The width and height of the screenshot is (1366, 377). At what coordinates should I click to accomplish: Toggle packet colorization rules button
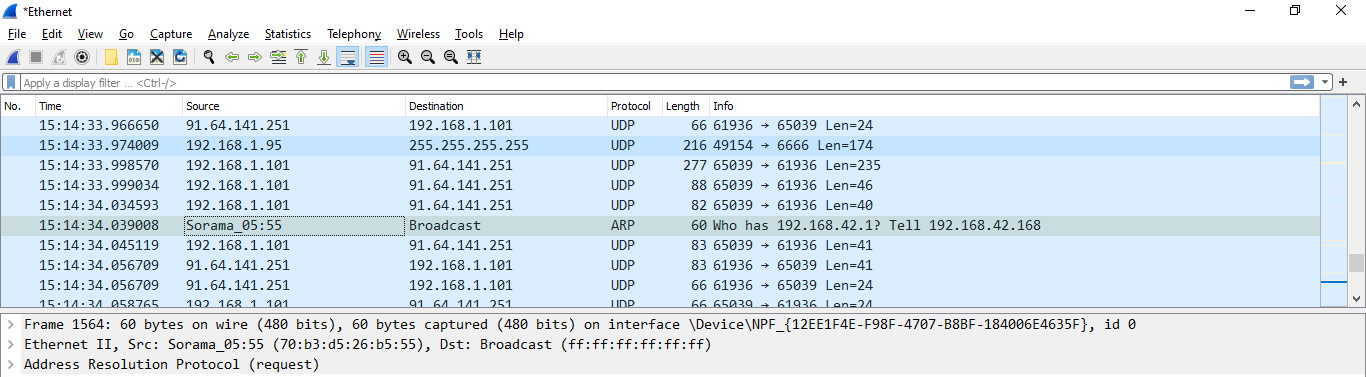pos(376,57)
